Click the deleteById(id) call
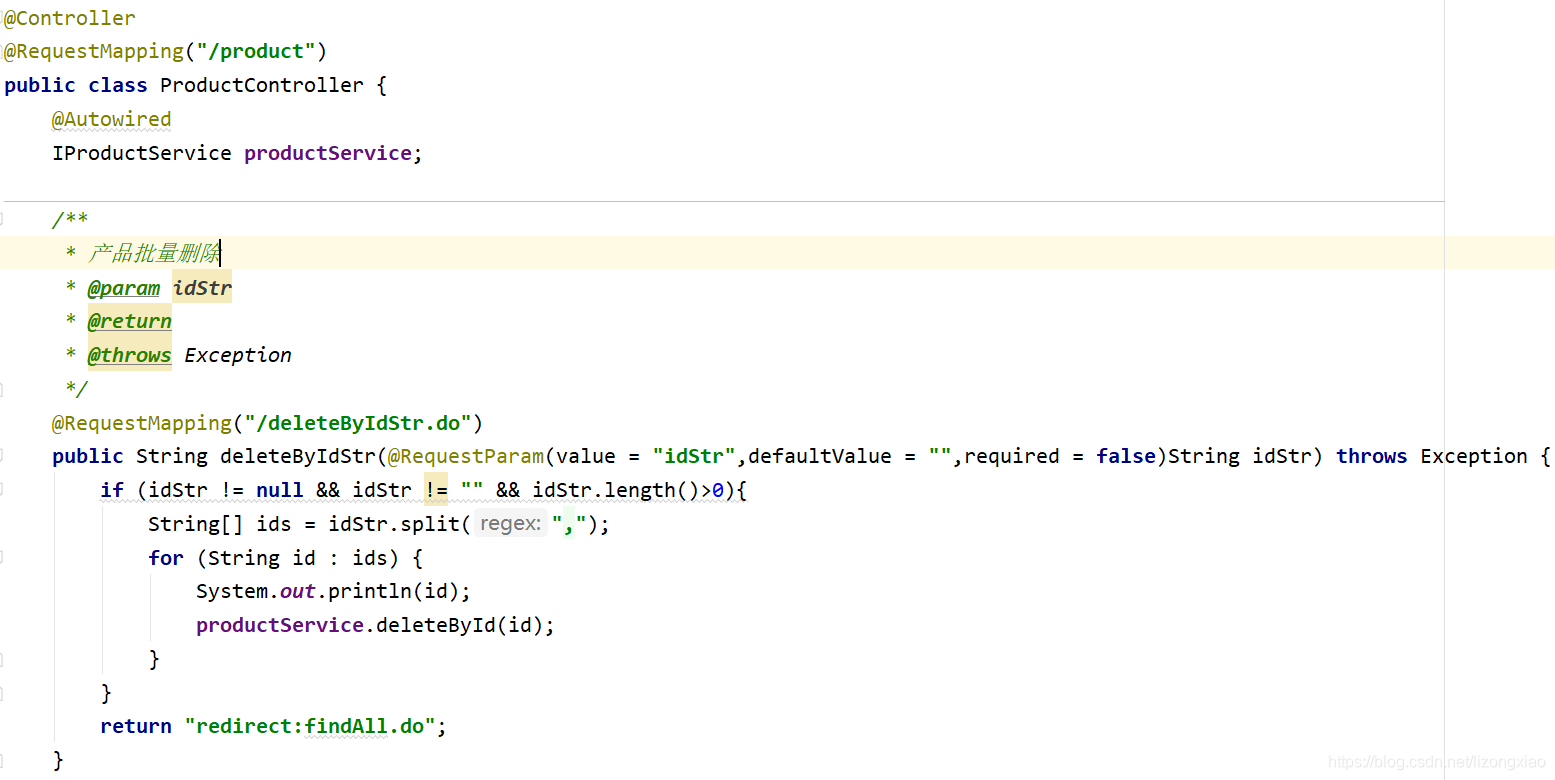 (460, 625)
